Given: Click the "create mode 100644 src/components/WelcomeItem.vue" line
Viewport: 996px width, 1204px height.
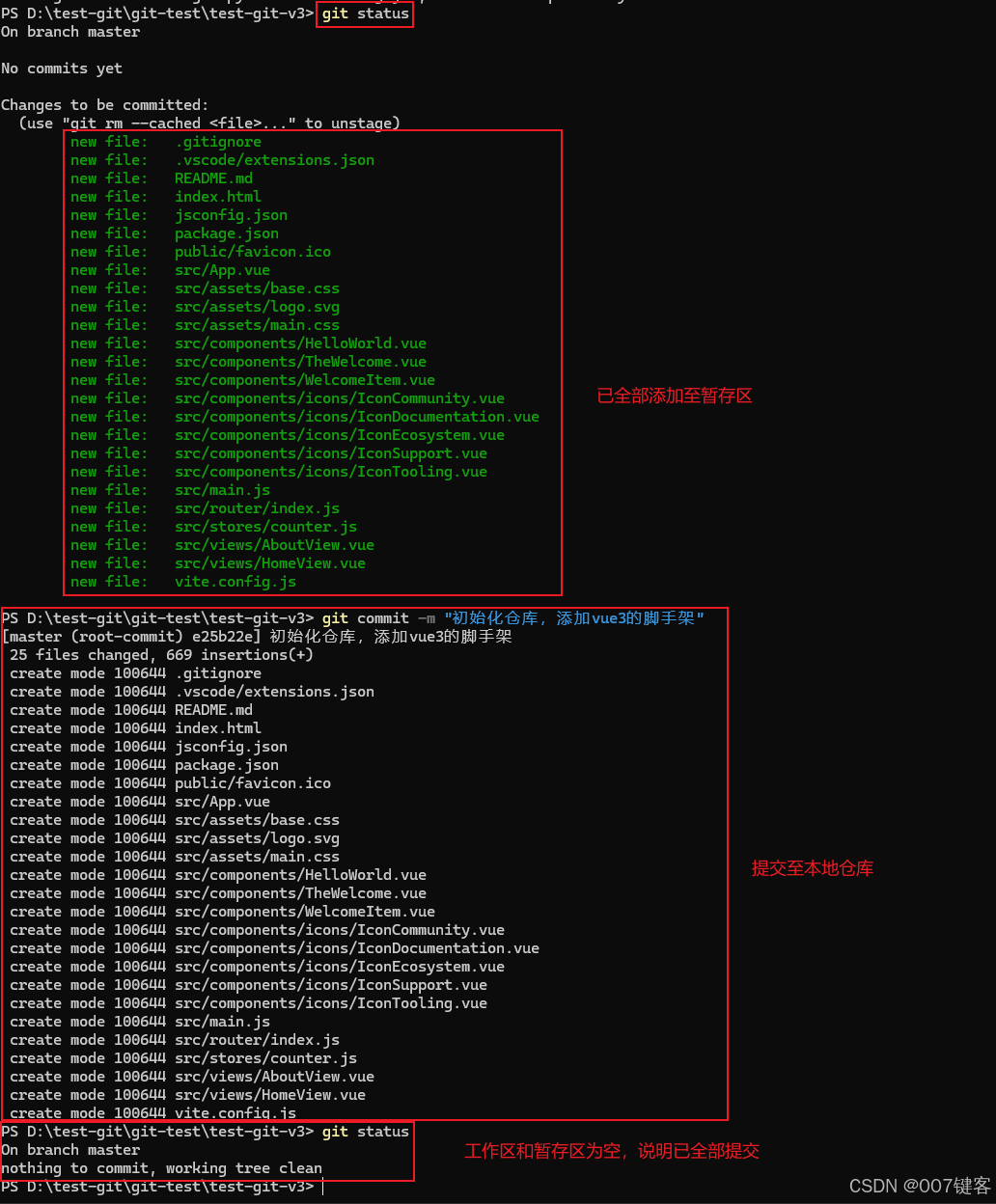Looking at the screenshot, I should point(222,912).
